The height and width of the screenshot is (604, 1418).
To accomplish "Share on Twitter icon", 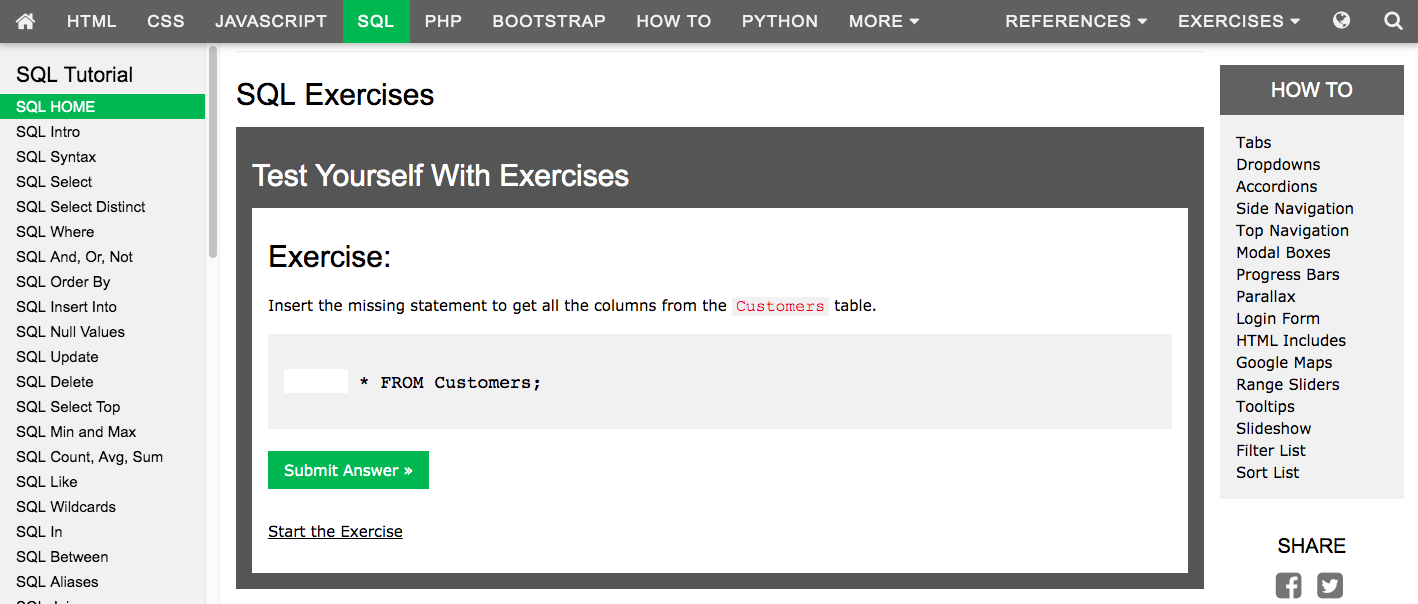I will [x=1330, y=586].
